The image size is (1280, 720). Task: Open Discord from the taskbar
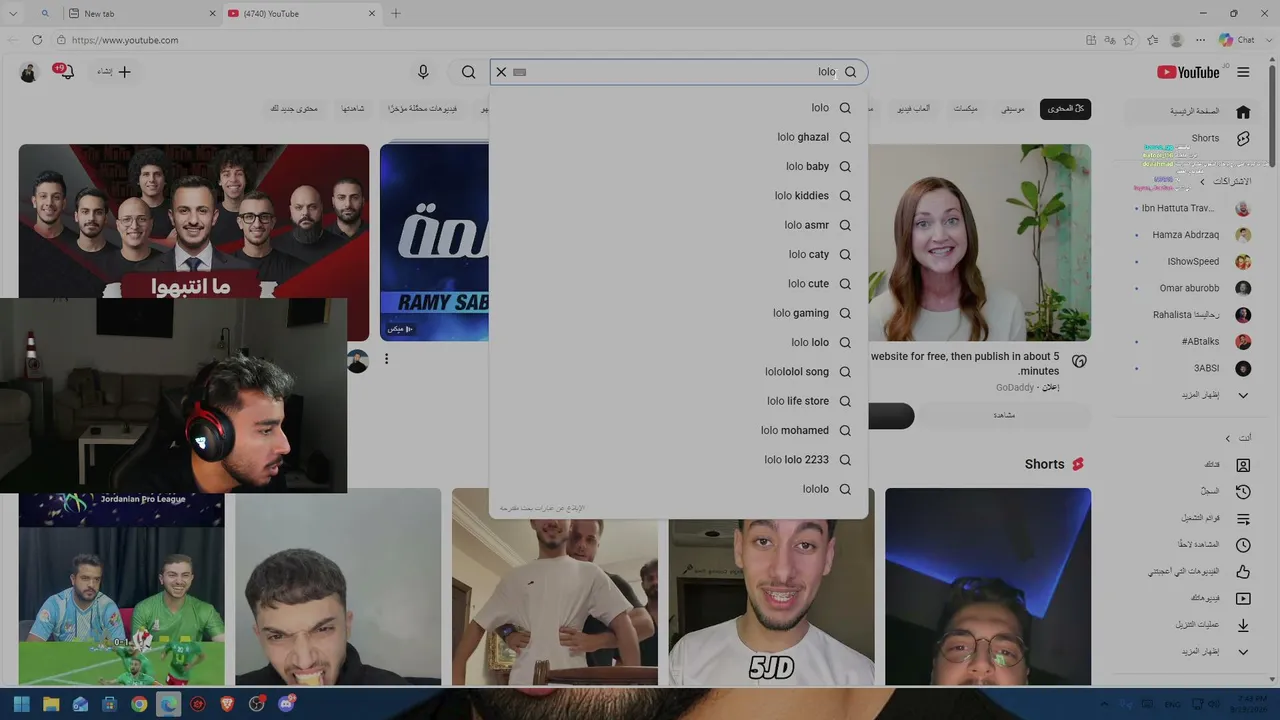point(286,704)
